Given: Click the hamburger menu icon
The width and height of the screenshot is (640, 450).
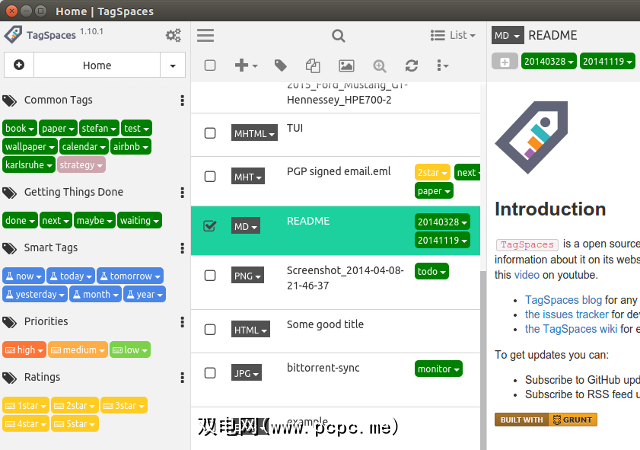Looking at the screenshot, I should (205, 35).
